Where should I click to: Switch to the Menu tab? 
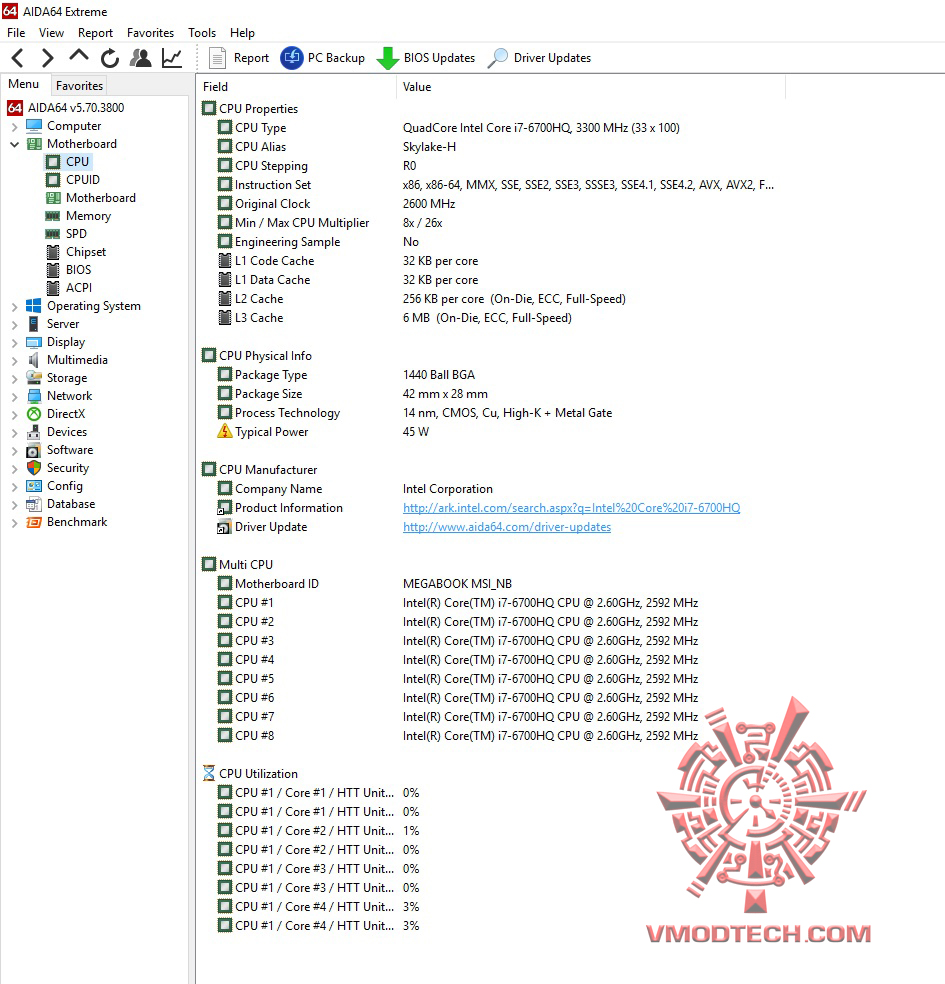click(x=24, y=84)
